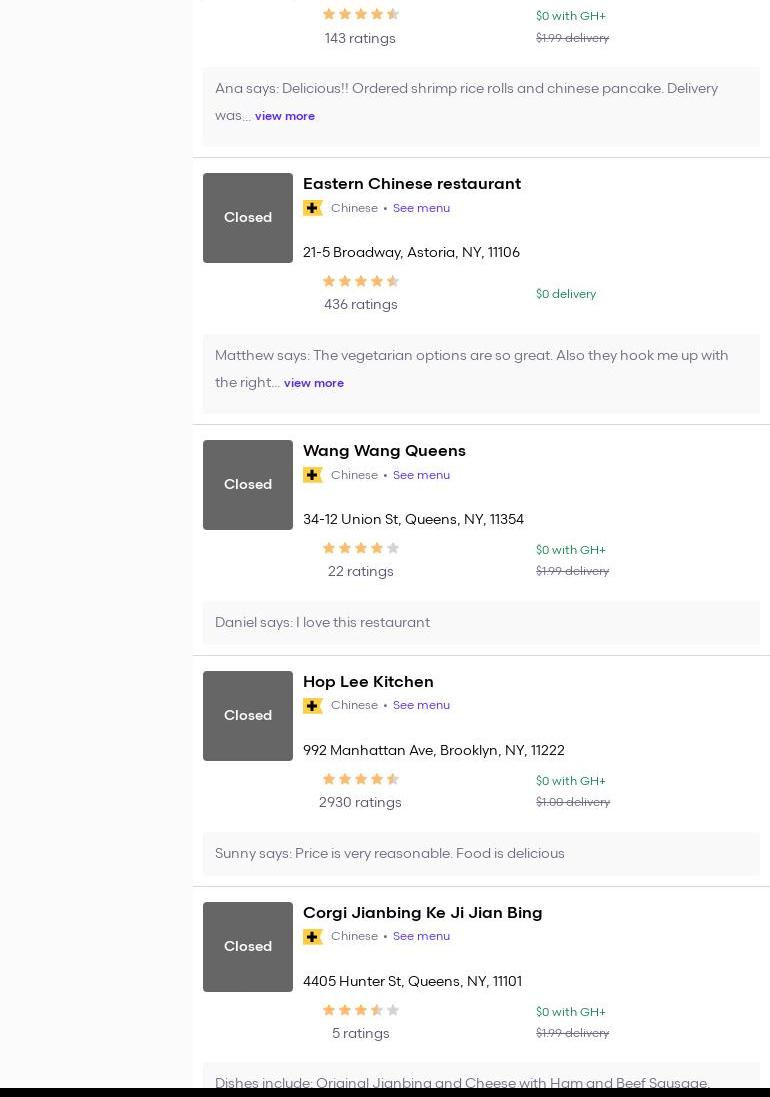Open the Hop Lee Kitchen restaurant title
This screenshot has height=1097, width=770.
click(x=368, y=681)
